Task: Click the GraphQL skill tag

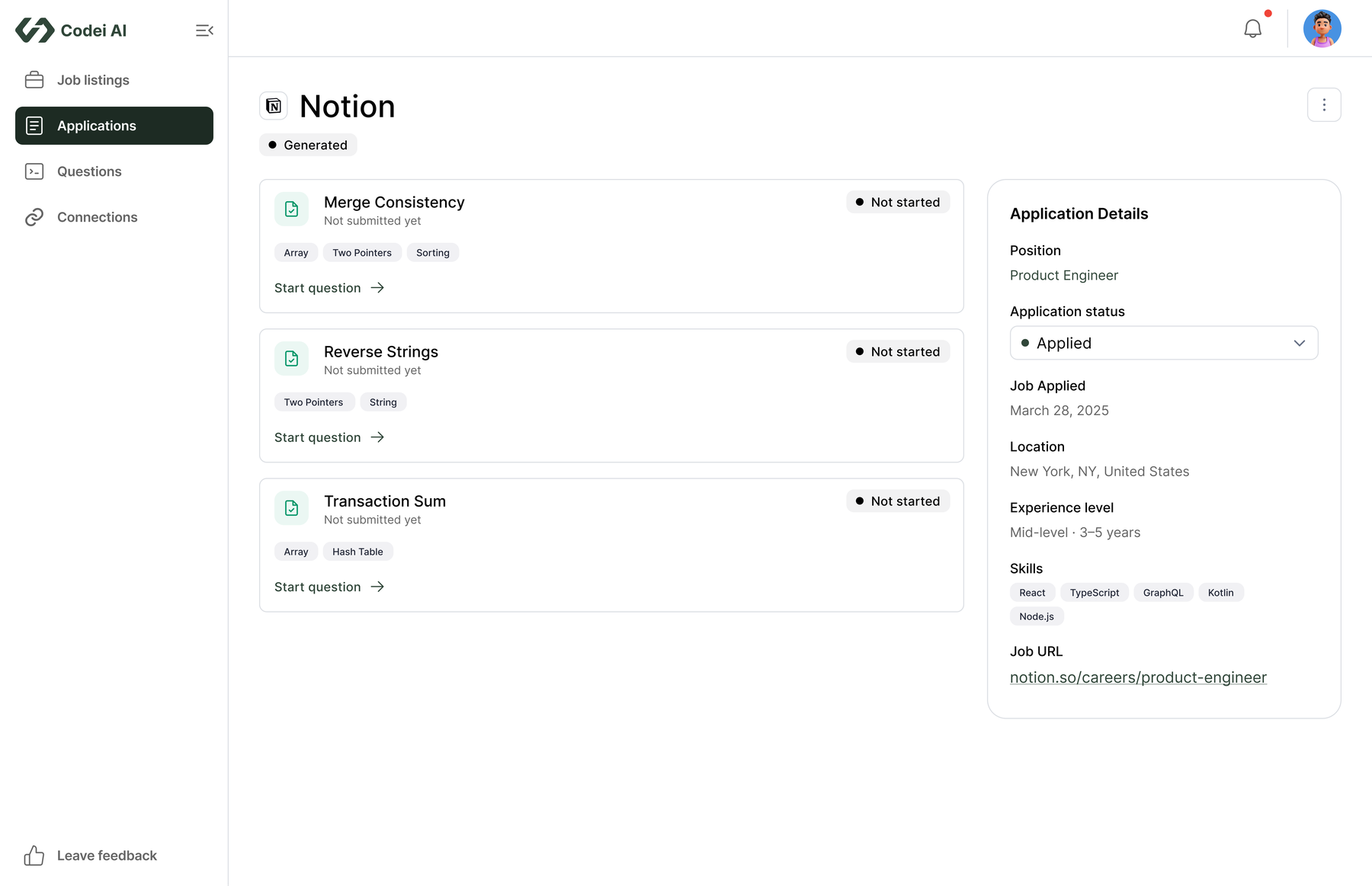Action: point(1163,593)
